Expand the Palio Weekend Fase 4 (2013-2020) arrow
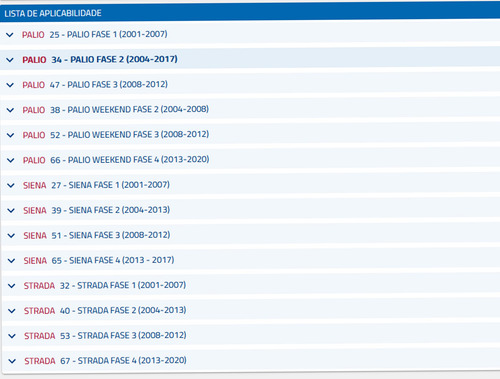This screenshot has height=379, width=500. click(11, 160)
